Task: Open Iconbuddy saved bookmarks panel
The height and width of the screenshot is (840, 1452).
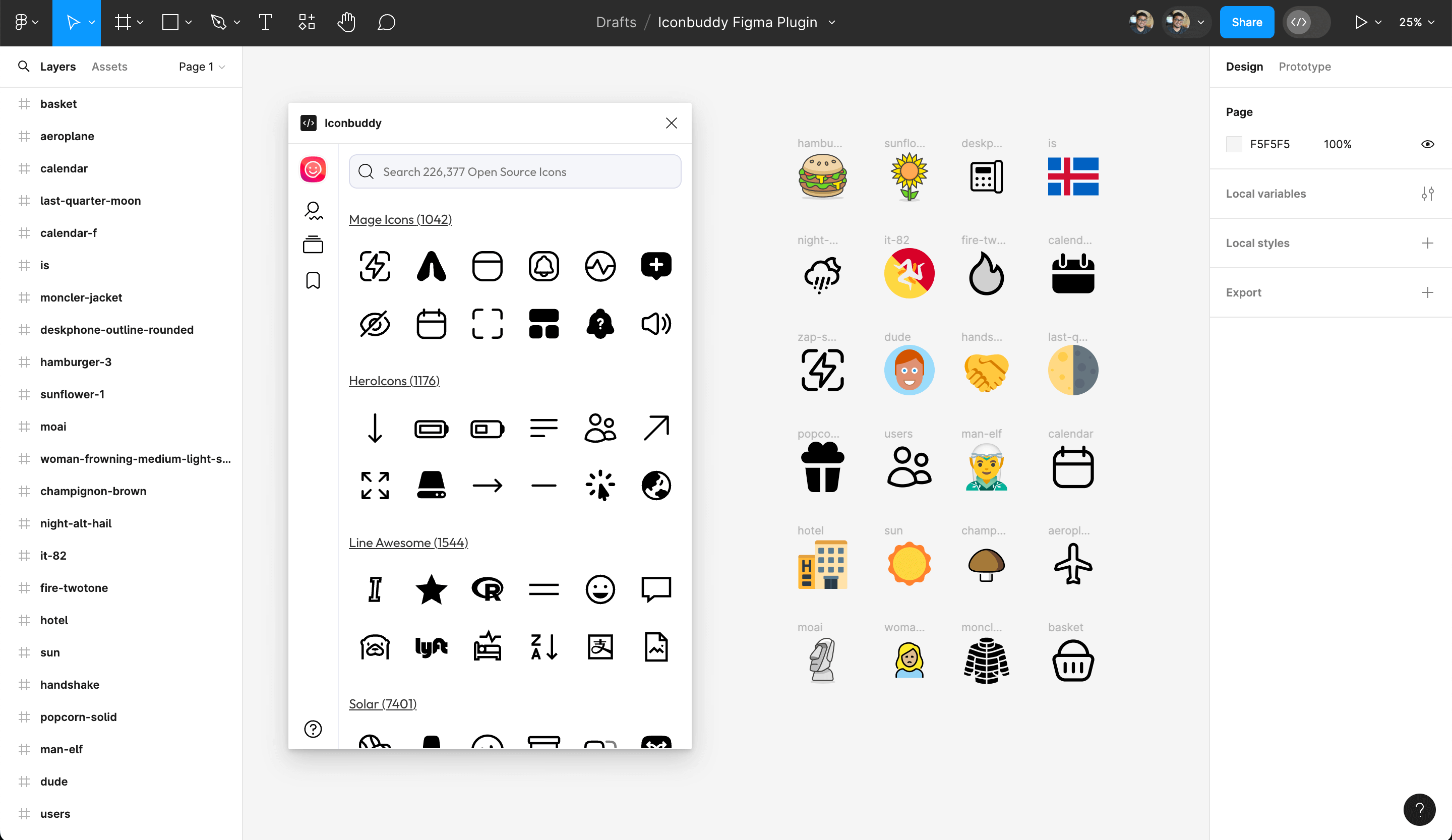Action: (313, 280)
